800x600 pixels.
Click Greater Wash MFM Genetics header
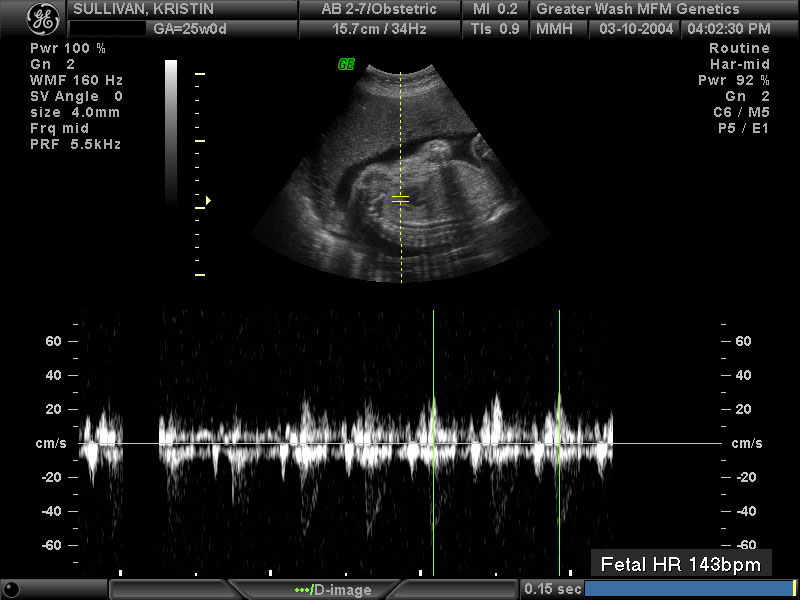pos(638,9)
